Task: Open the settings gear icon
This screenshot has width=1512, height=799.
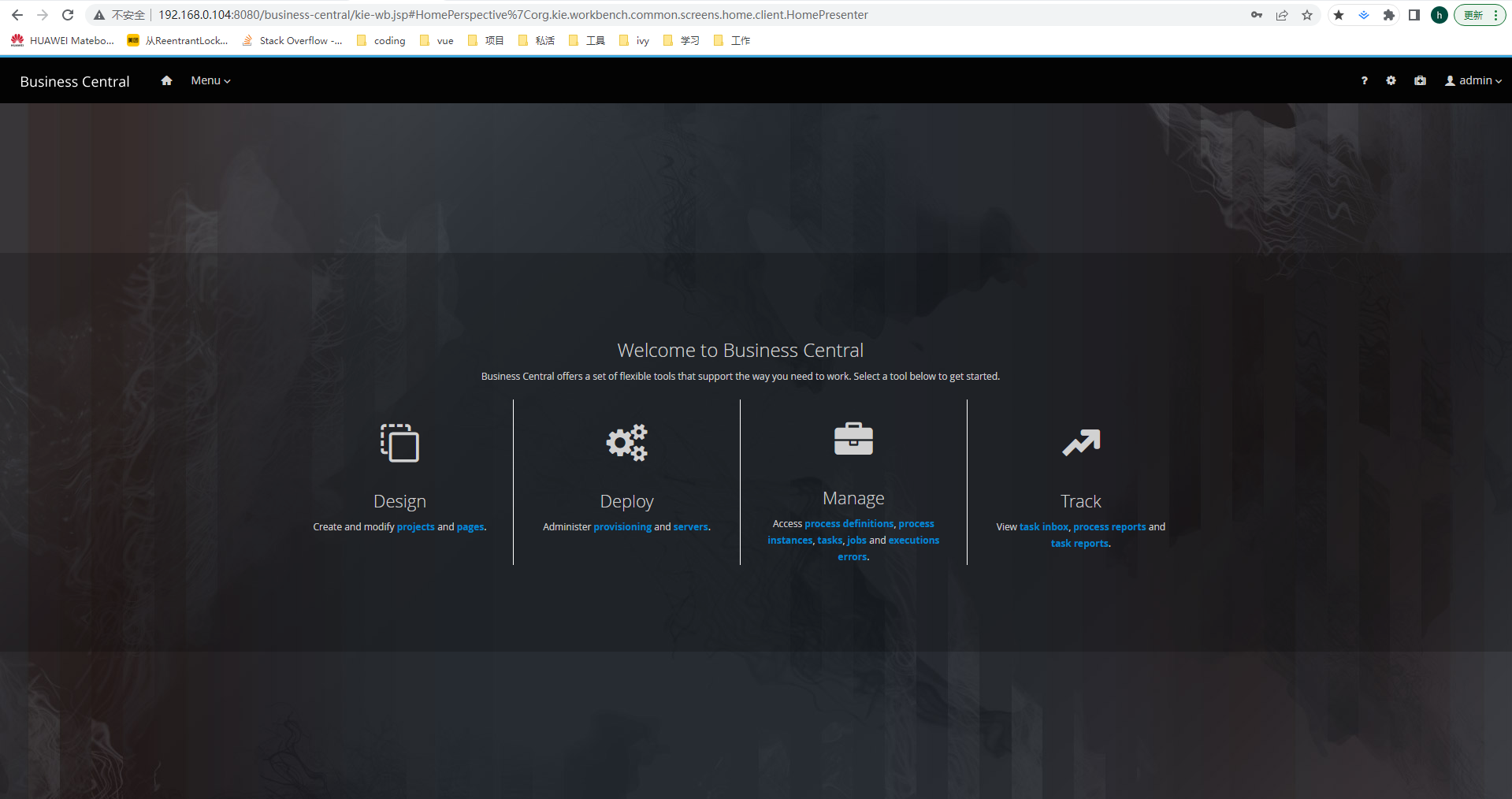Action: pos(1391,80)
